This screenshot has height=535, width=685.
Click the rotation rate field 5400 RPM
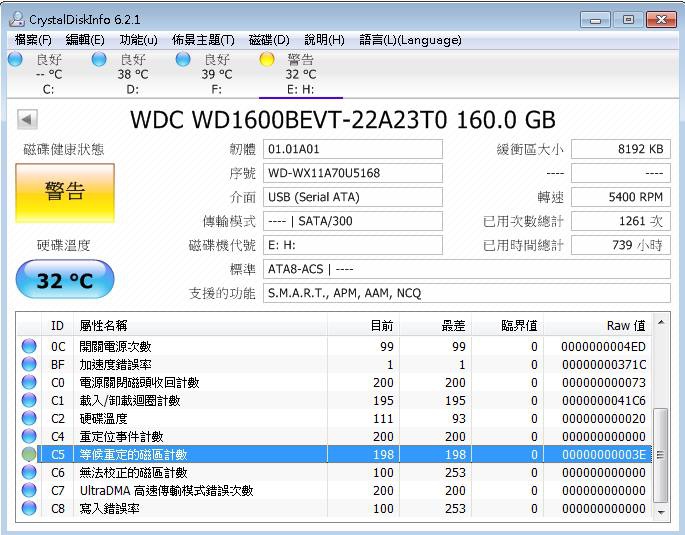click(x=621, y=197)
